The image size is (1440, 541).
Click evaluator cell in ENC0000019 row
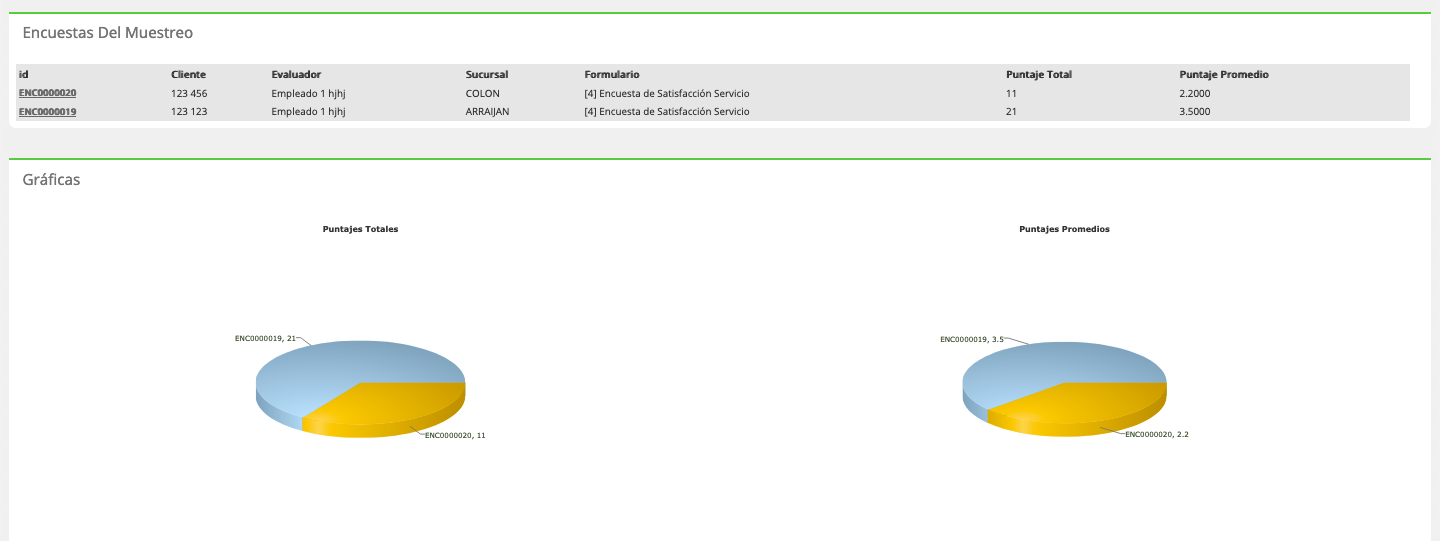click(308, 112)
